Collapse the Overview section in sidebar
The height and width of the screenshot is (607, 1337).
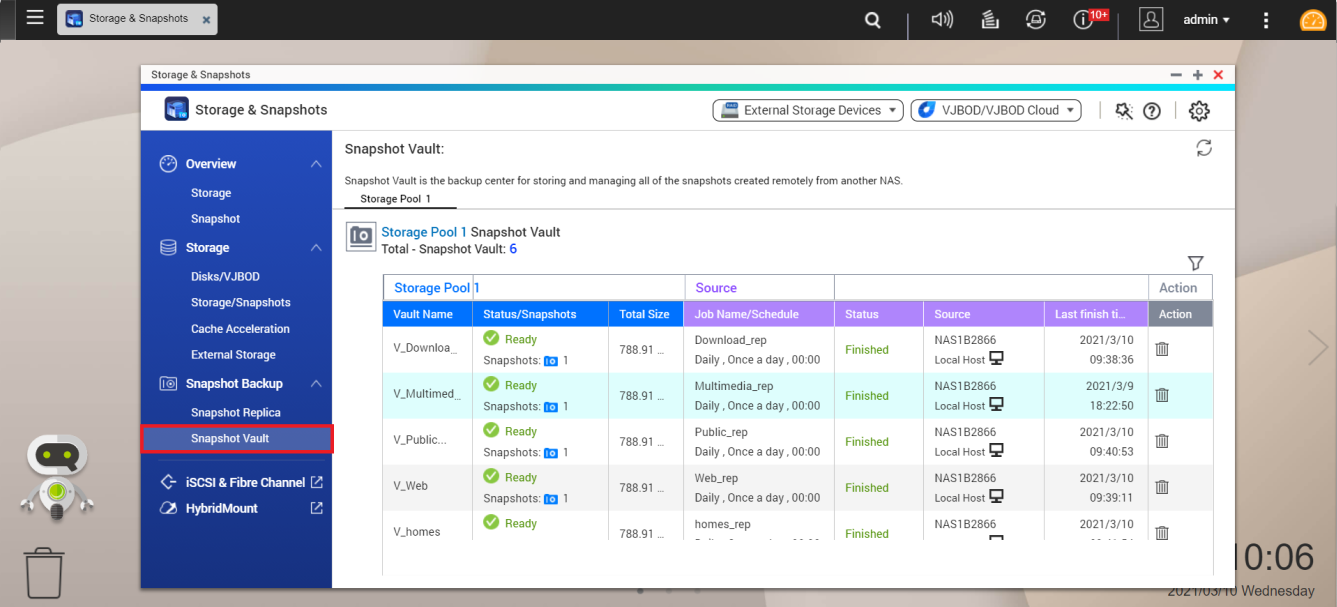(316, 164)
